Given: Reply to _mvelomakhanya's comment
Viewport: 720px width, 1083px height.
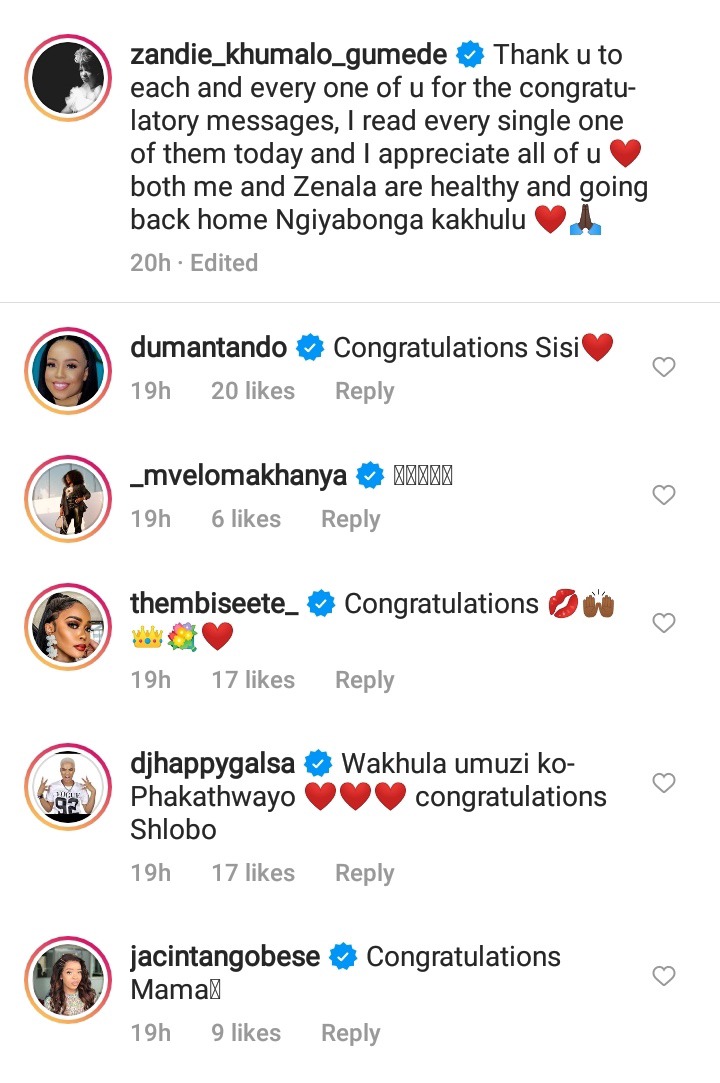Looking at the screenshot, I should click(350, 519).
